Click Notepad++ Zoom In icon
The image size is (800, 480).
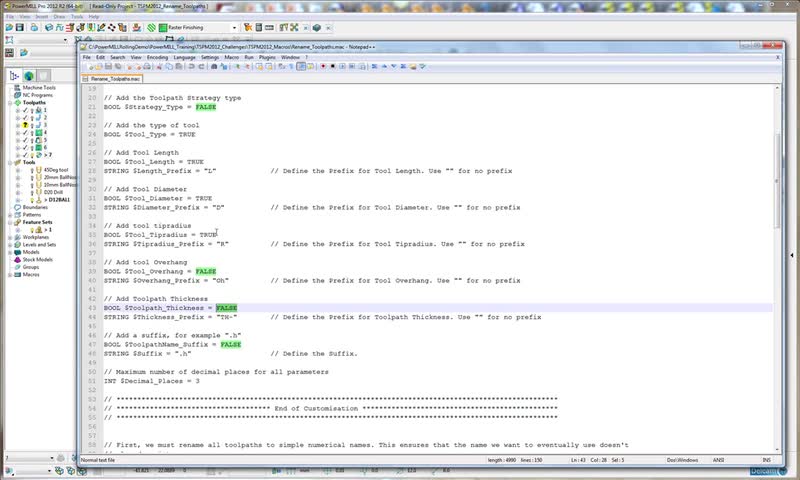238,66
